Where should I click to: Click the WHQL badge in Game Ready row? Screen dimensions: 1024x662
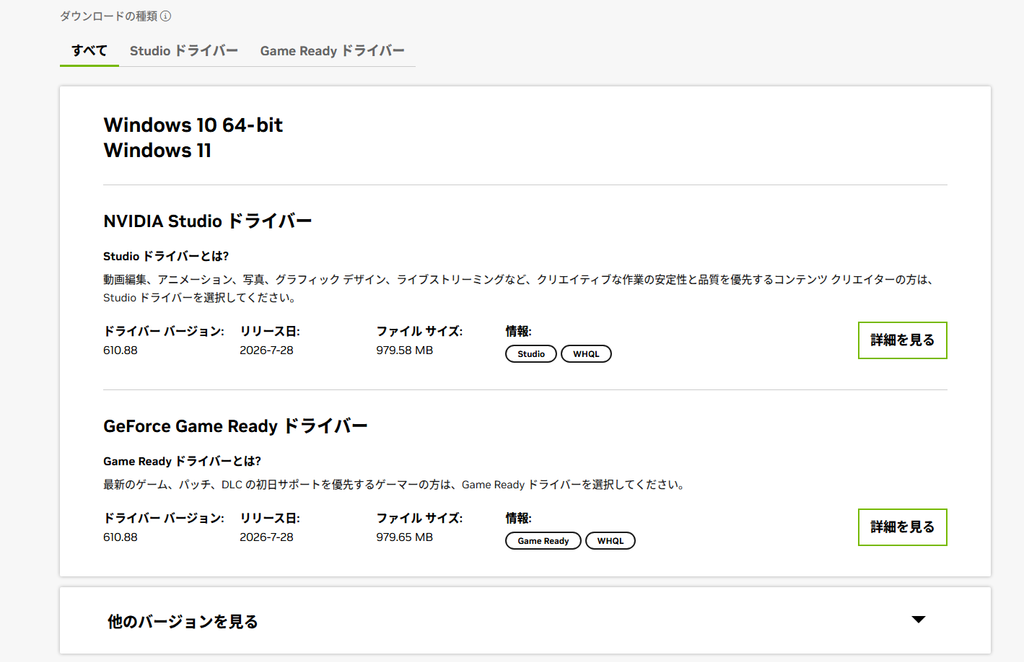point(610,541)
